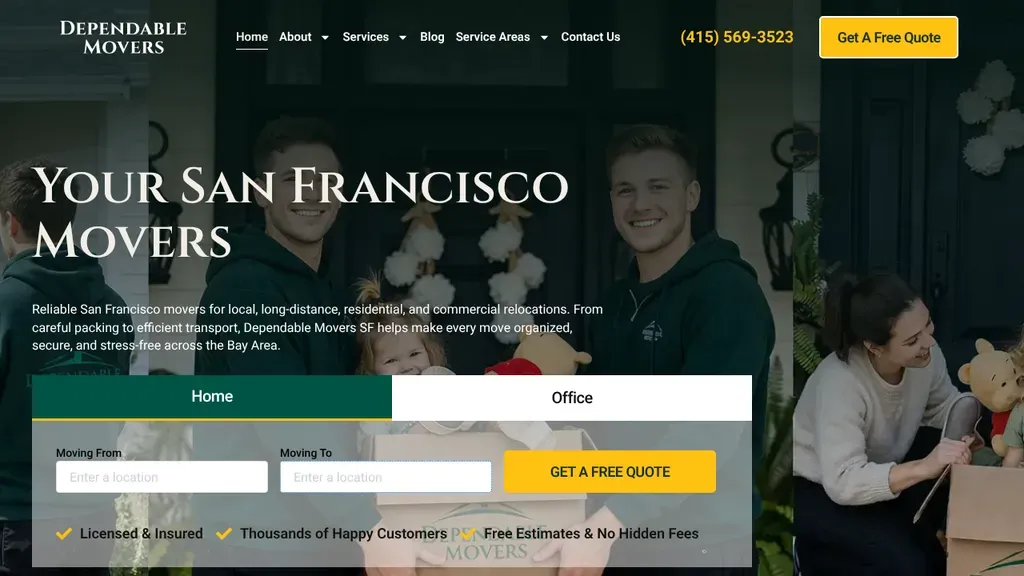
Task: Open the About menu item
Action: (x=295, y=37)
